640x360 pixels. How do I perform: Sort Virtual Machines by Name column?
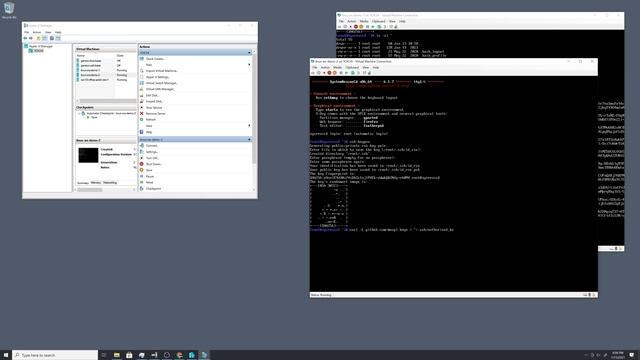pos(81,56)
